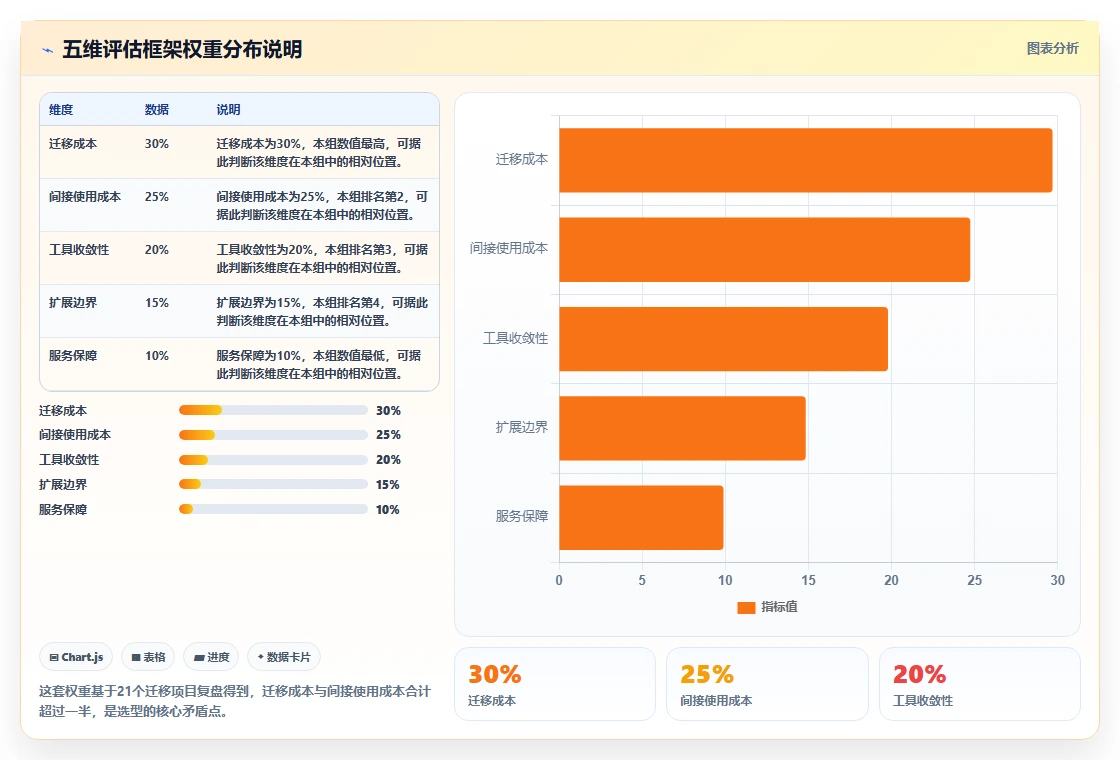Open the 20% 工具收敛性 data card
The image size is (1120, 760).
pyautogui.click(x=979, y=684)
